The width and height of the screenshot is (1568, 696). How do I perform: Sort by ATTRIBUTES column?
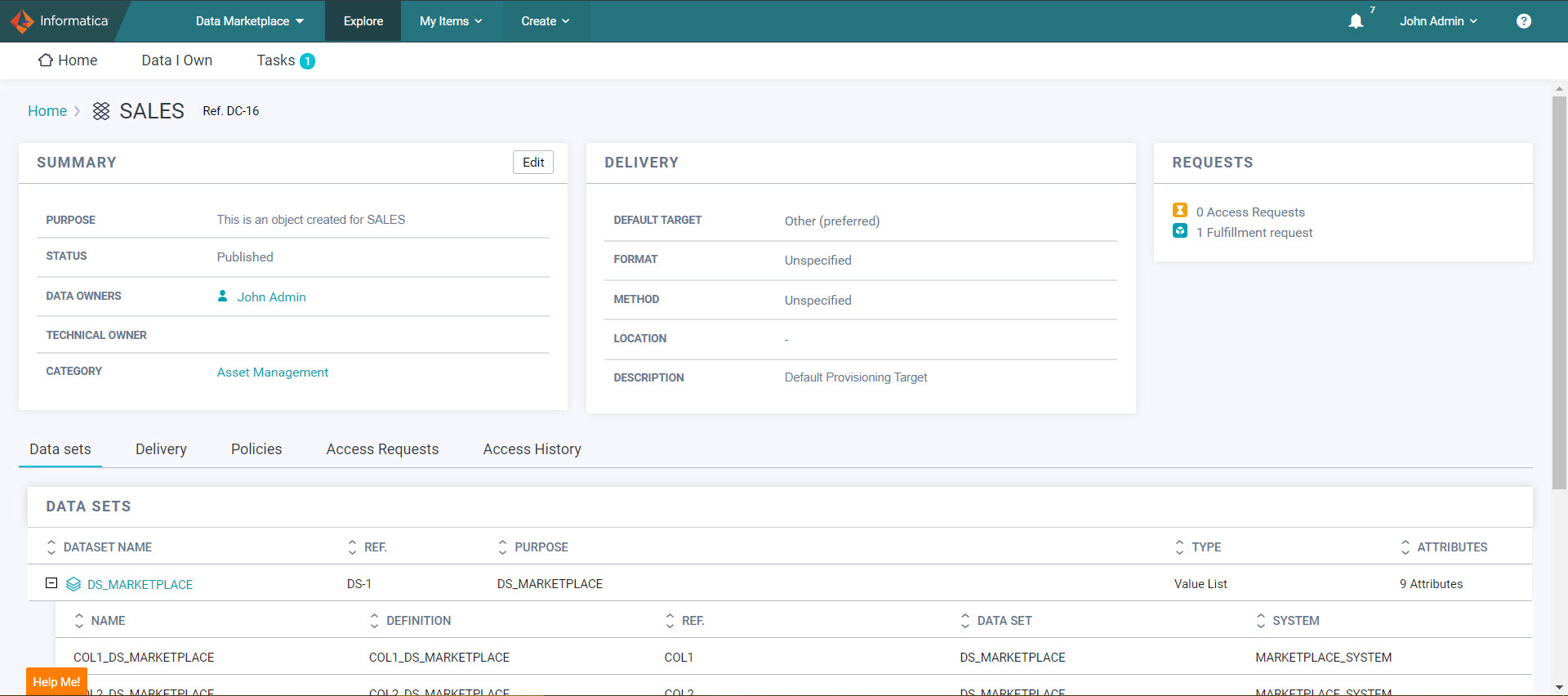click(x=1405, y=547)
